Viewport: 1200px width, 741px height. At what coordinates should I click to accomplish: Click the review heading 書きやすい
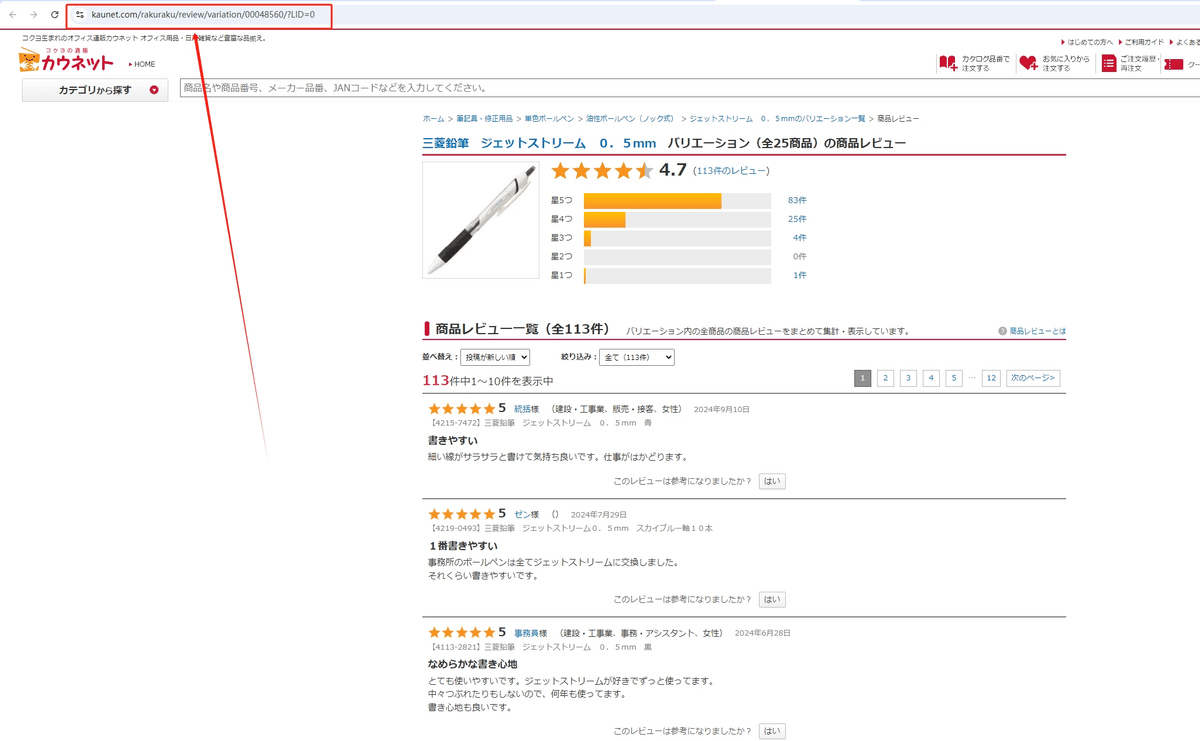pos(453,440)
